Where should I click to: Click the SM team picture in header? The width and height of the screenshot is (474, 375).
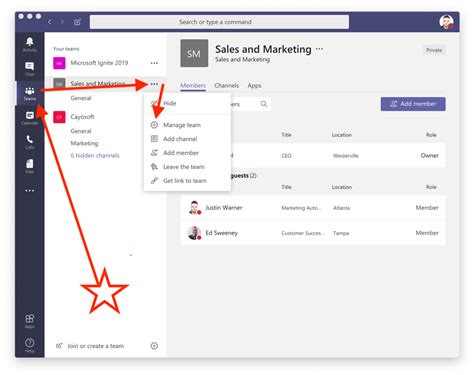click(x=194, y=53)
